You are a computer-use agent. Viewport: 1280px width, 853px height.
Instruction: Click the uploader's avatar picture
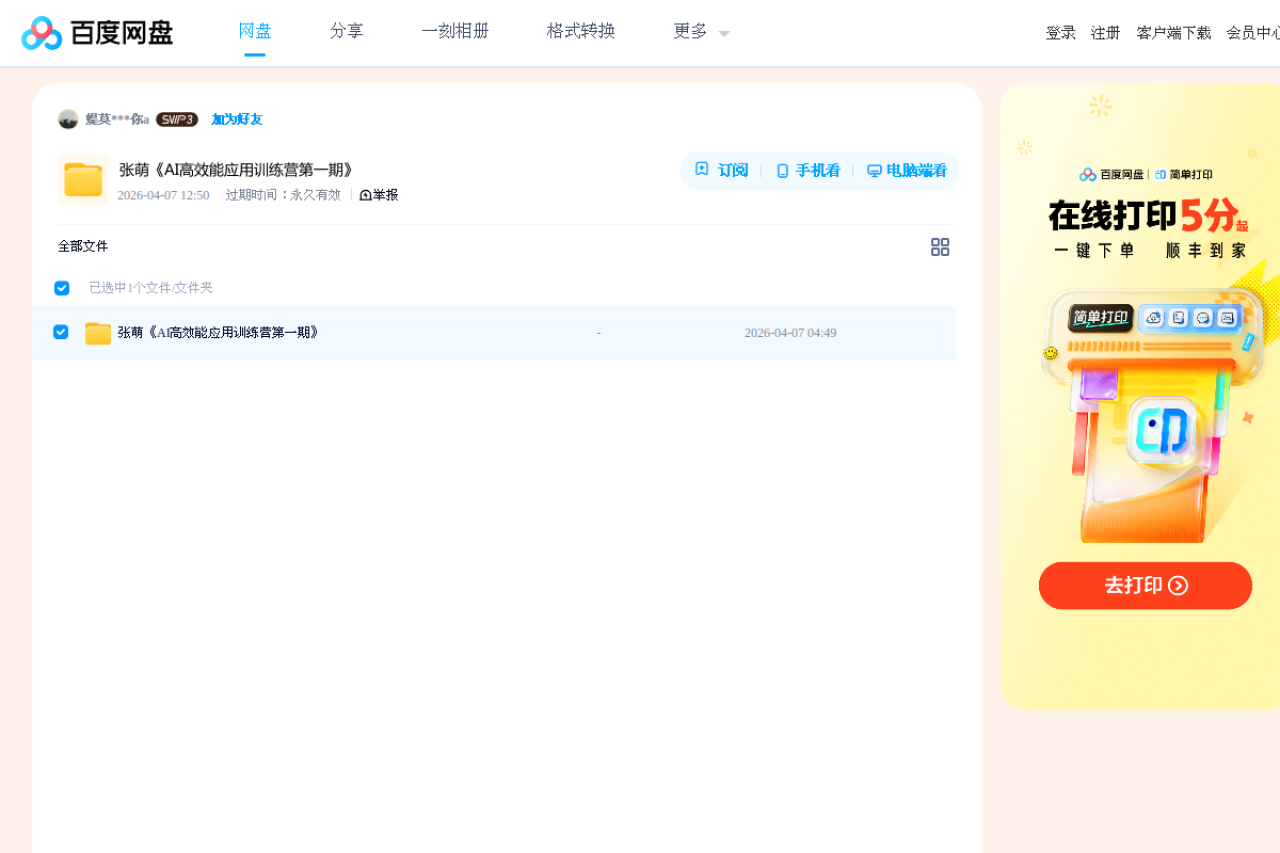70,119
